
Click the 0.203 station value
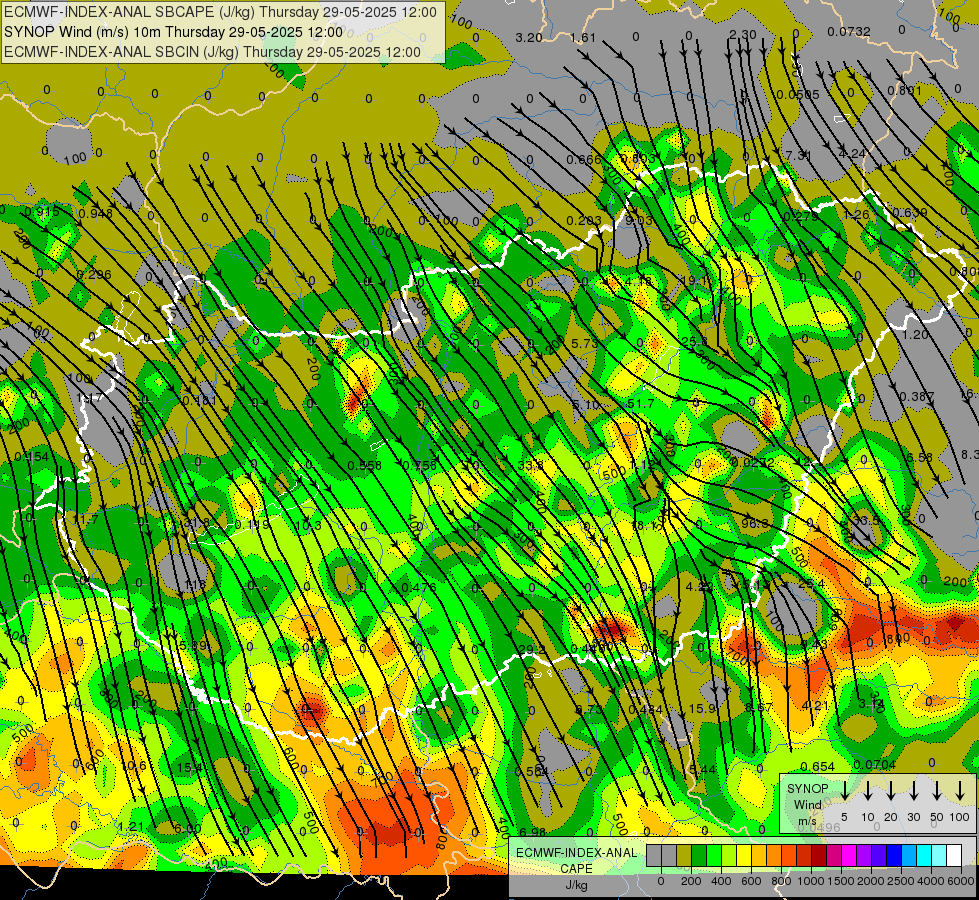tap(584, 220)
